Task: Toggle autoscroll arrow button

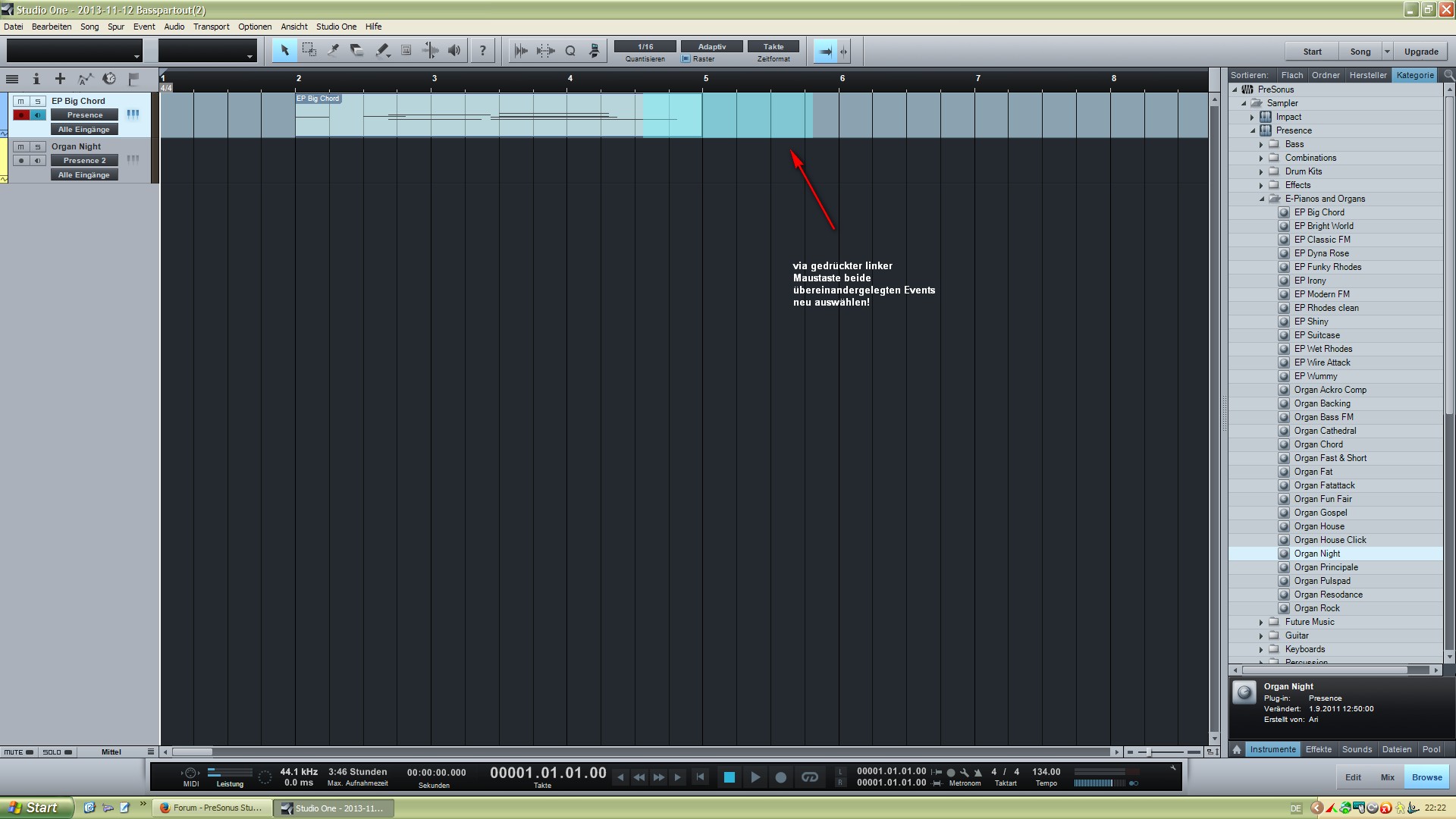Action: pos(824,51)
